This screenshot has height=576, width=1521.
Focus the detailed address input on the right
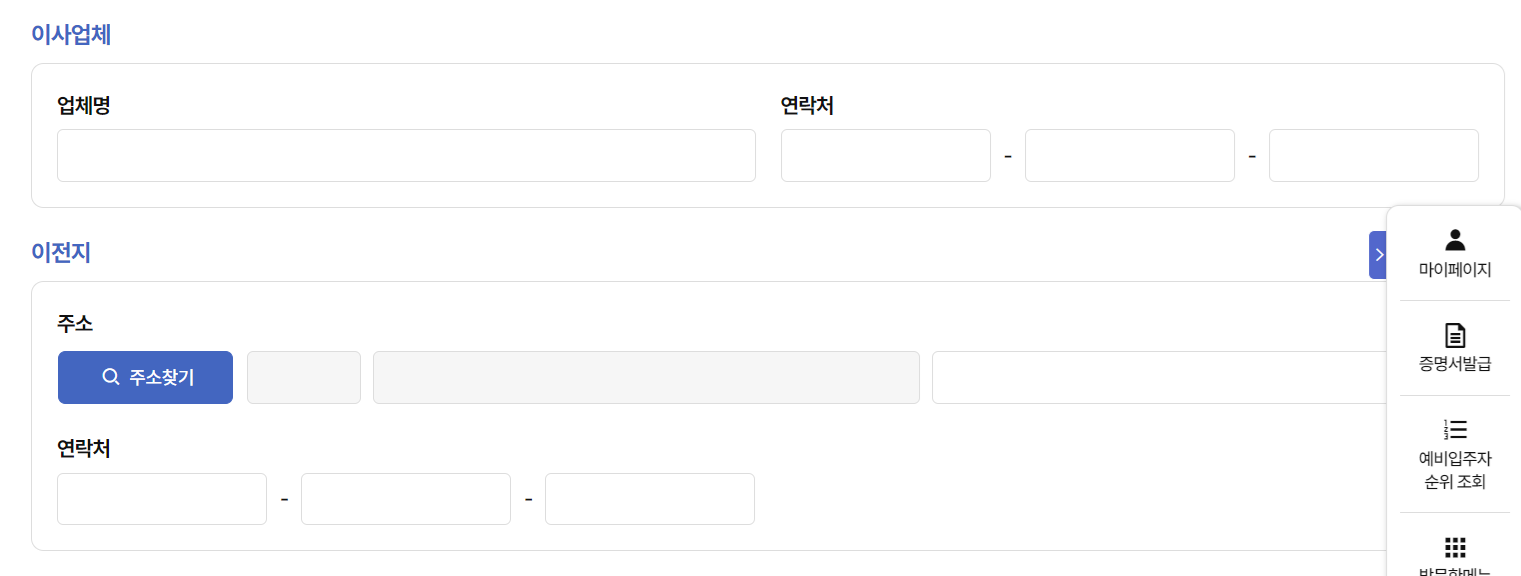1150,377
